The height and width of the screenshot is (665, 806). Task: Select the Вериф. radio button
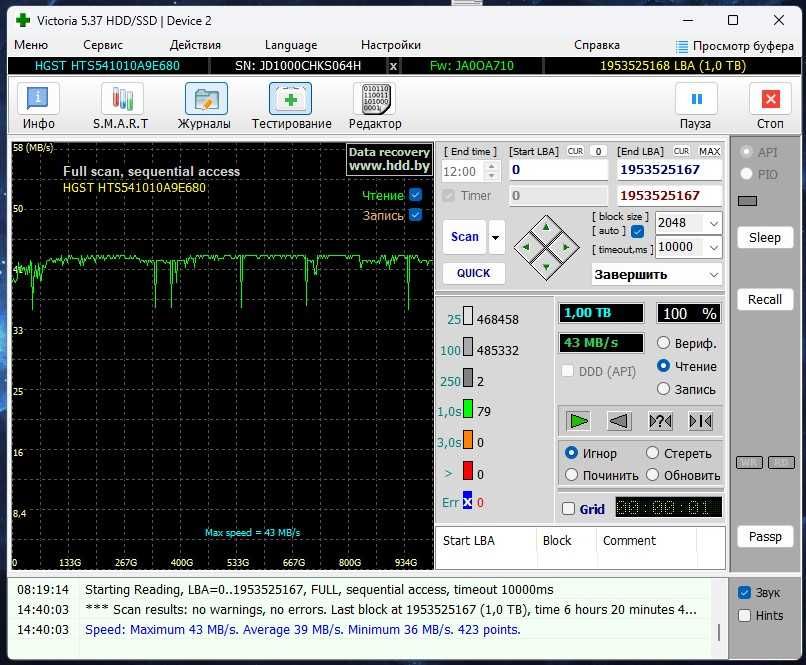coord(664,343)
